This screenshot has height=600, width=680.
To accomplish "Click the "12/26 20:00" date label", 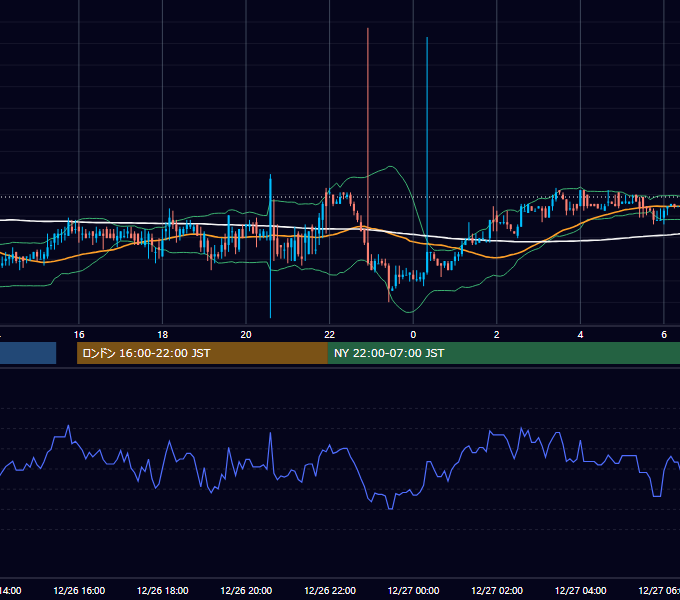I will tap(246, 590).
